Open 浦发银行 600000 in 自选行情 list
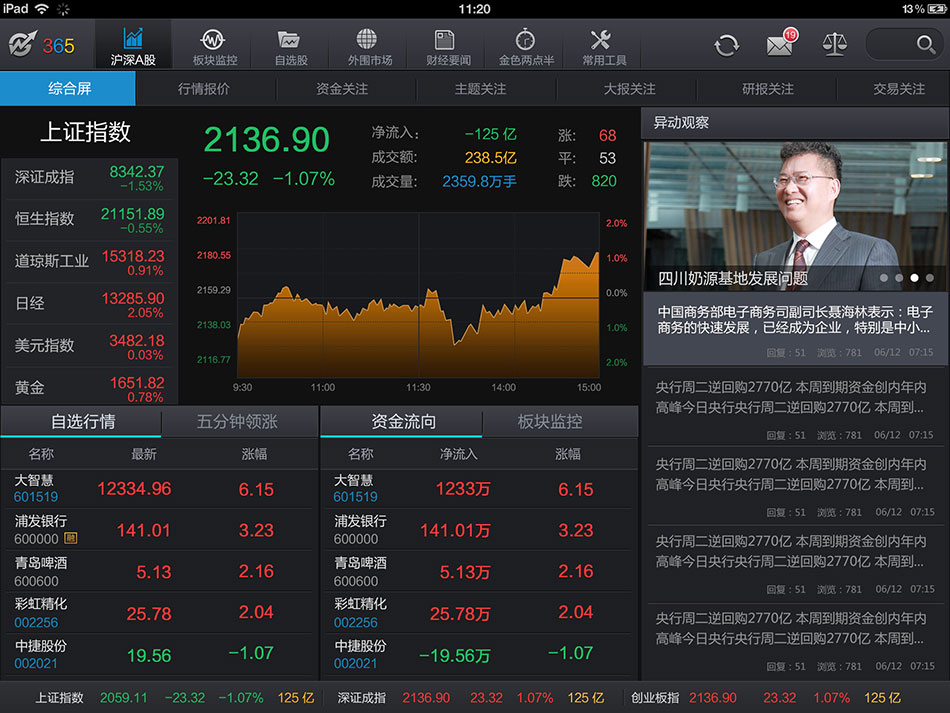950x713 pixels. [x=159, y=530]
